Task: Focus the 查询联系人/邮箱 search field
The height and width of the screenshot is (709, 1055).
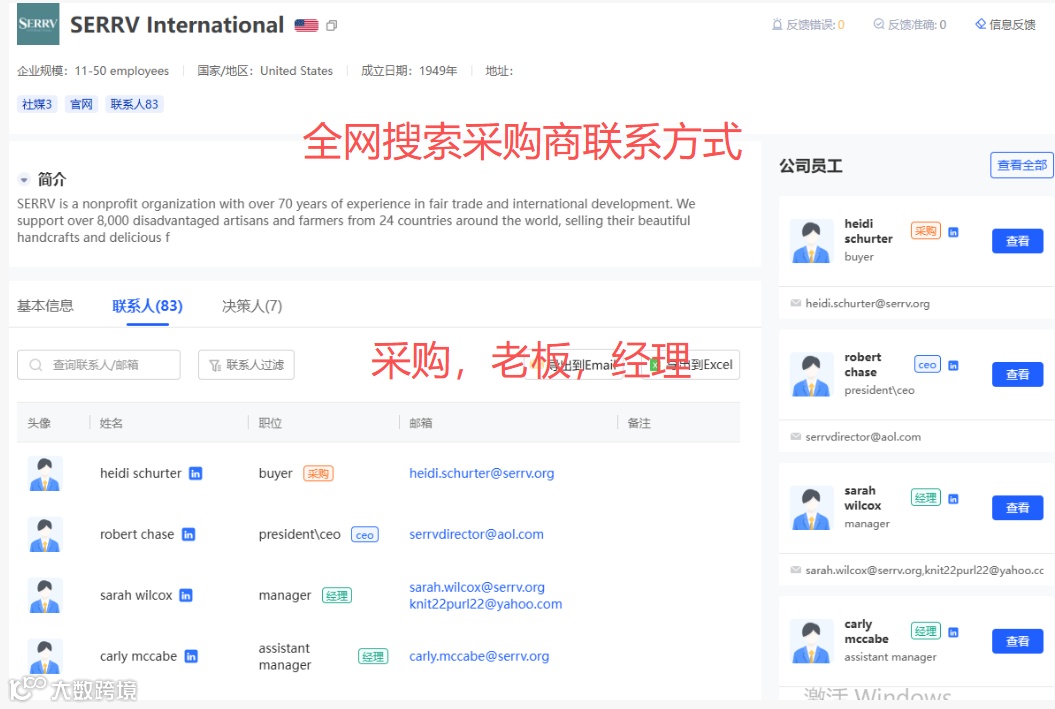Action: click(x=99, y=365)
